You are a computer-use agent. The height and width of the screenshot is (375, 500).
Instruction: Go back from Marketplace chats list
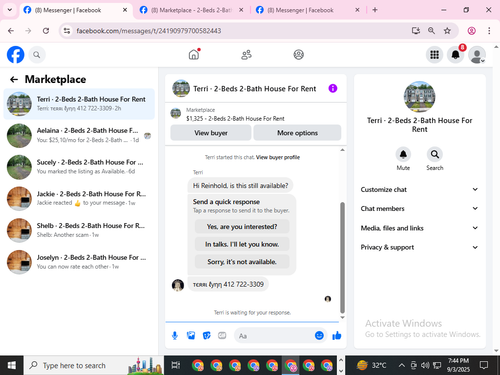point(14,79)
